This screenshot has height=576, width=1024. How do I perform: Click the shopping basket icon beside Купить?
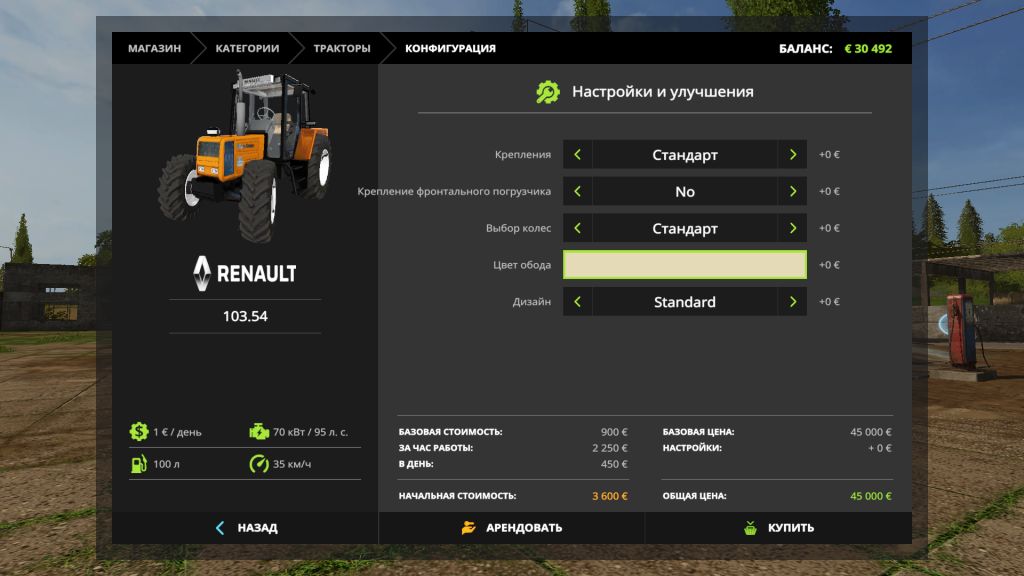[x=750, y=527]
